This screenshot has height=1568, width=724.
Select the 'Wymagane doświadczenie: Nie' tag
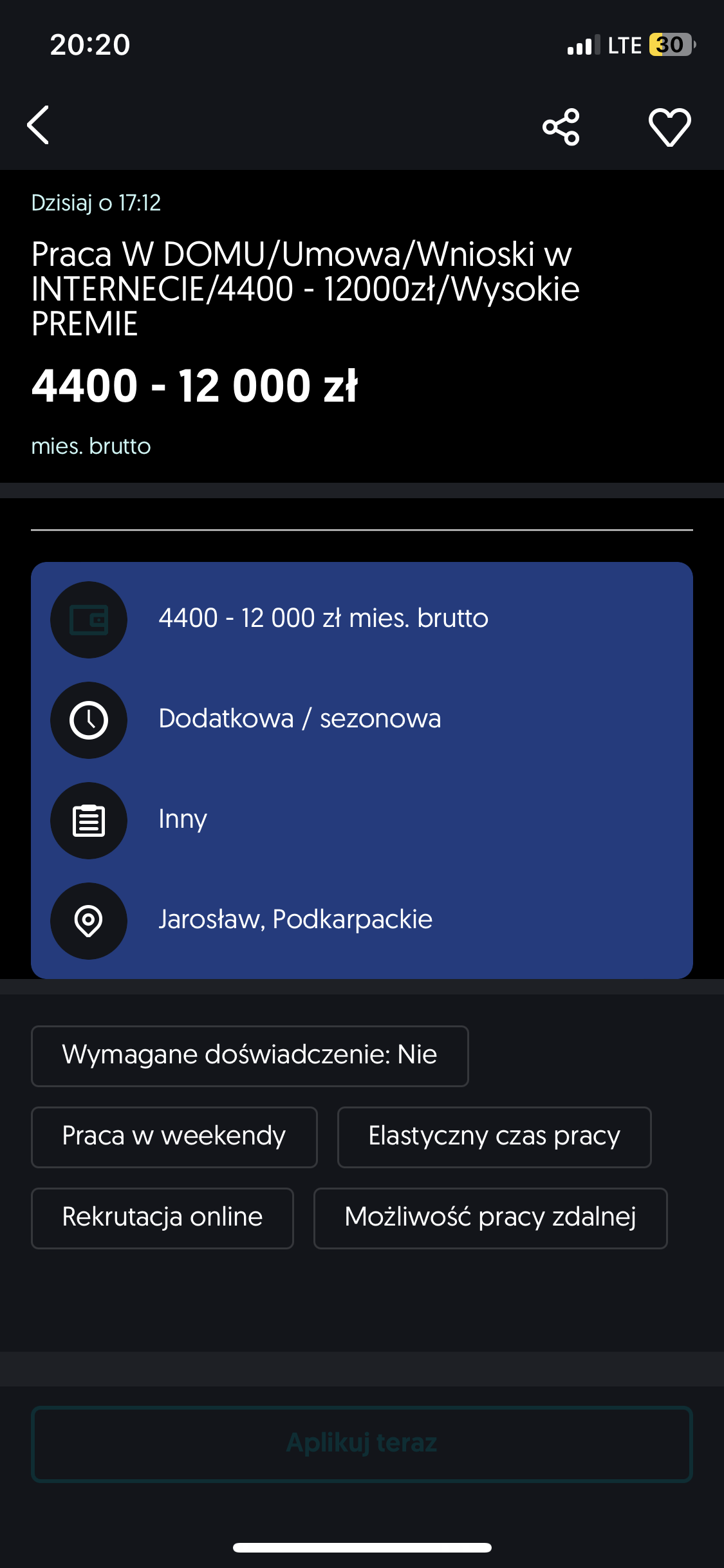coord(250,1056)
